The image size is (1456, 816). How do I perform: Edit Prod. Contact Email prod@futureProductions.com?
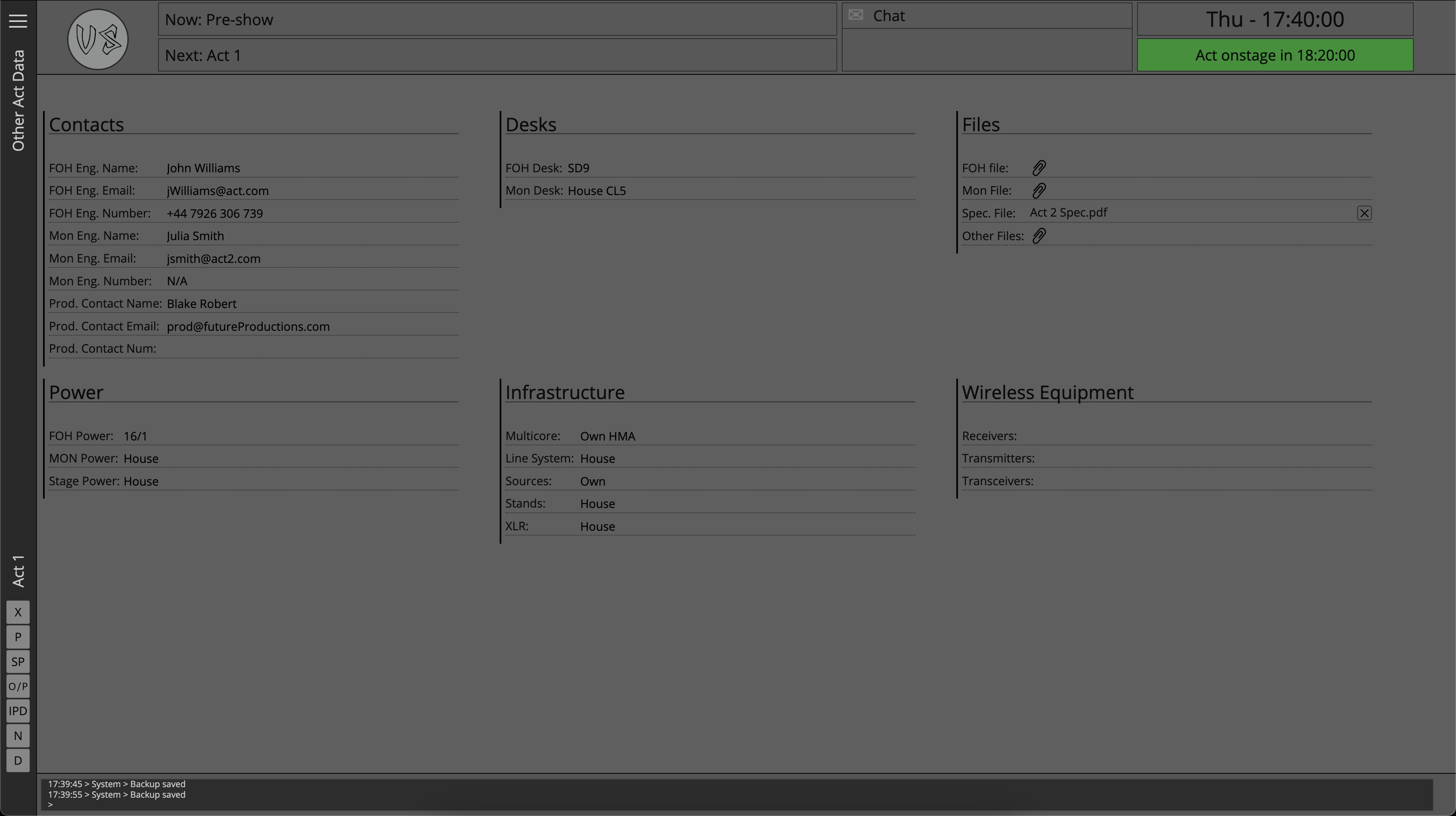(248, 326)
